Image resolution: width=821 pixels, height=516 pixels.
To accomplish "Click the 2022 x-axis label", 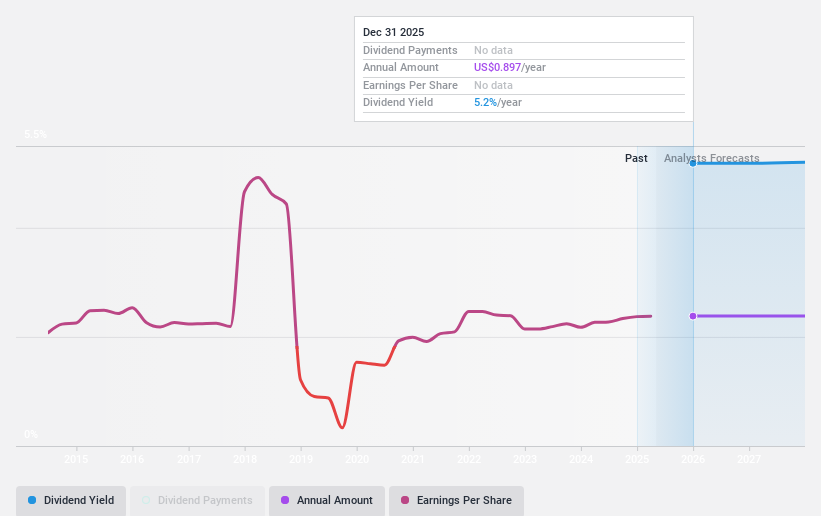I will click(x=469, y=459).
